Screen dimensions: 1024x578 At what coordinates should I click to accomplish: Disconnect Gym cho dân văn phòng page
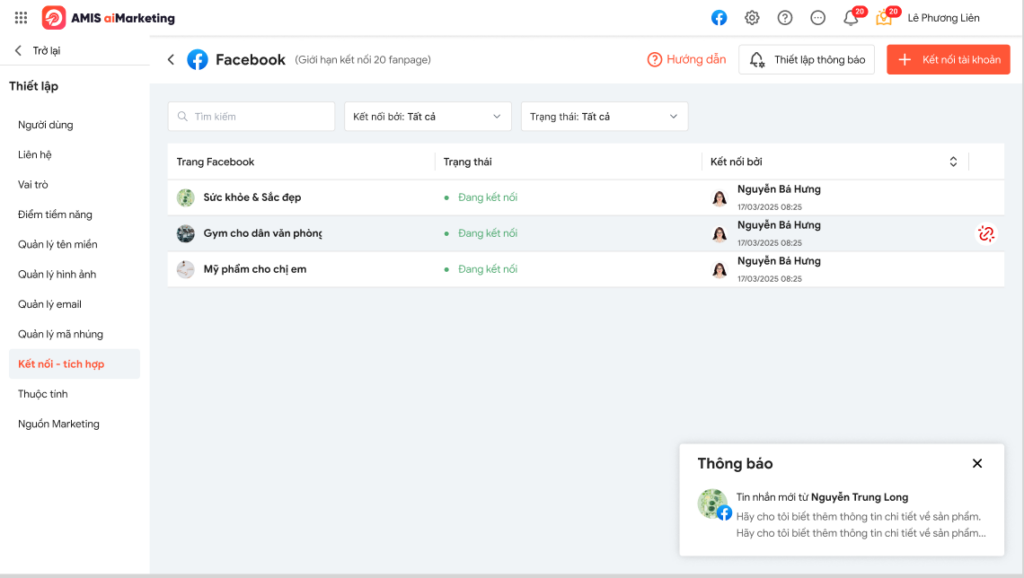986,233
